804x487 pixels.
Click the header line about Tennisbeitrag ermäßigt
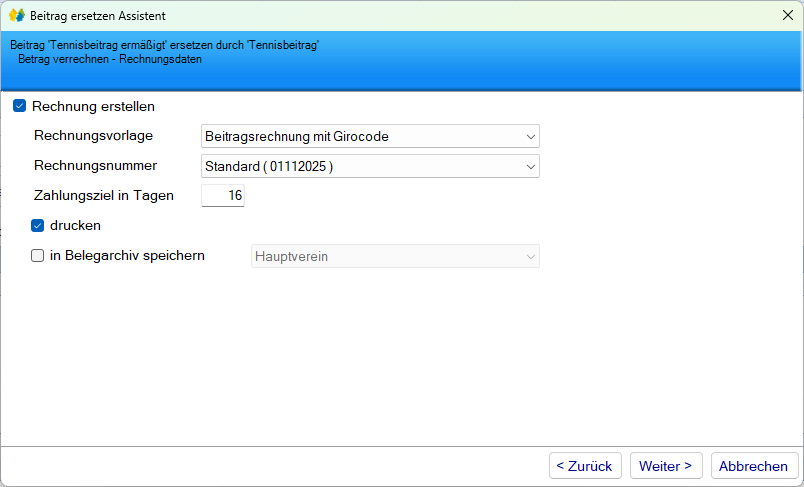pos(164,45)
